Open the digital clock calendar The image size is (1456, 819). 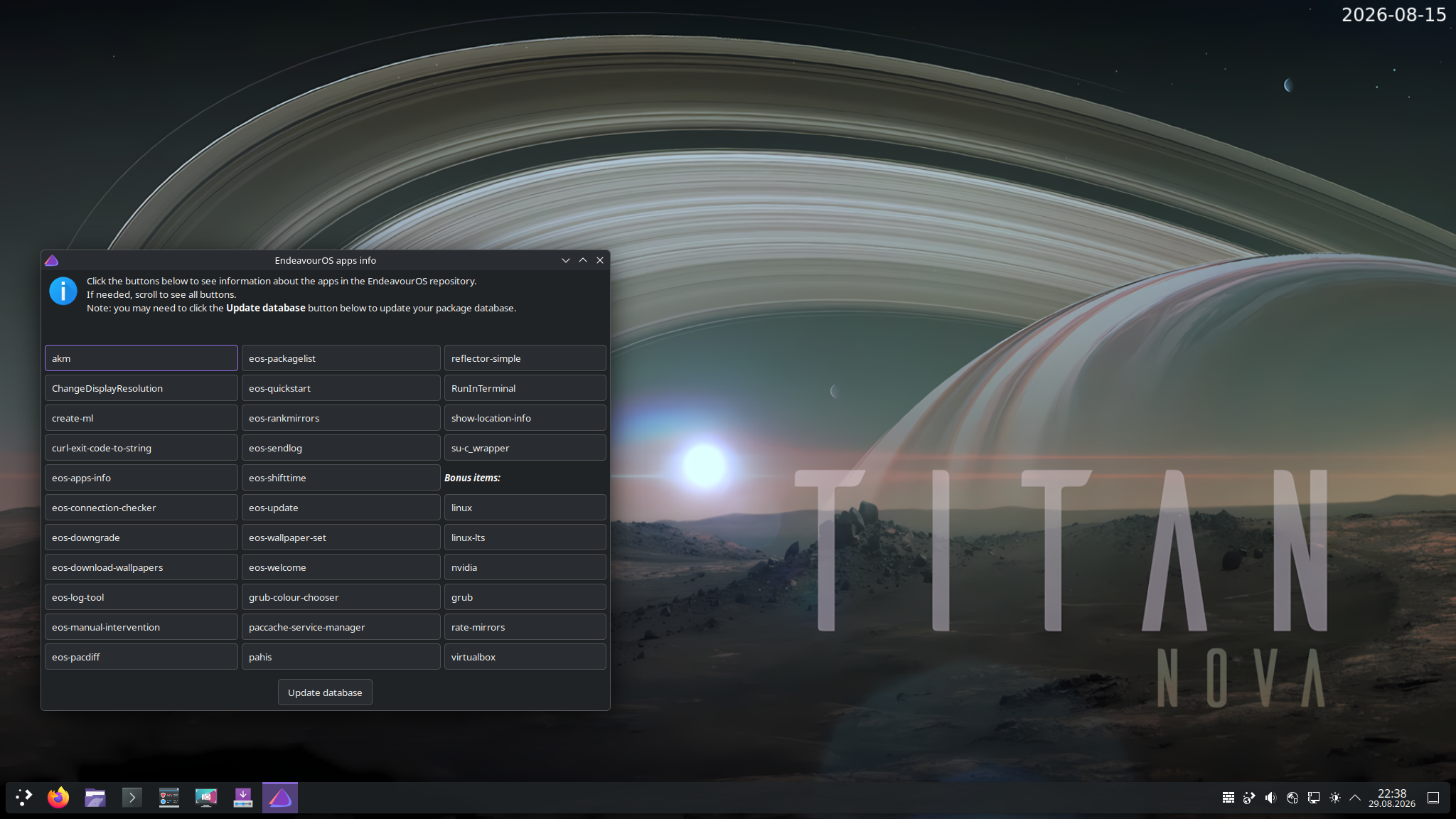point(1392,798)
